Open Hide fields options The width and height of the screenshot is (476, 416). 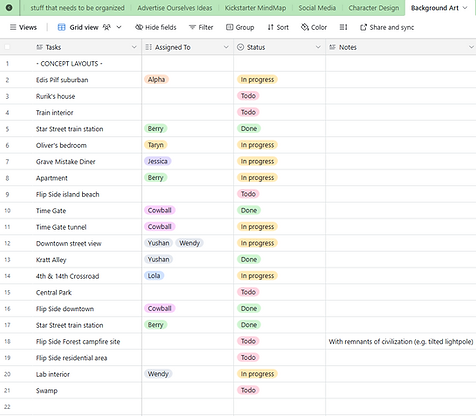(156, 27)
